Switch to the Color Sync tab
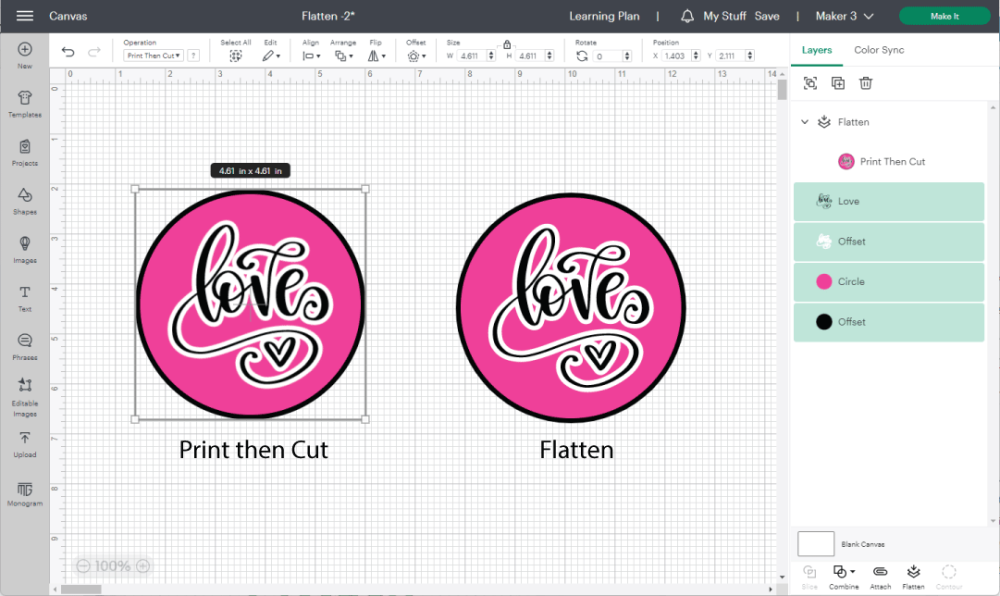This screenshot has width=1000, height=596. (x=879, y=50)
